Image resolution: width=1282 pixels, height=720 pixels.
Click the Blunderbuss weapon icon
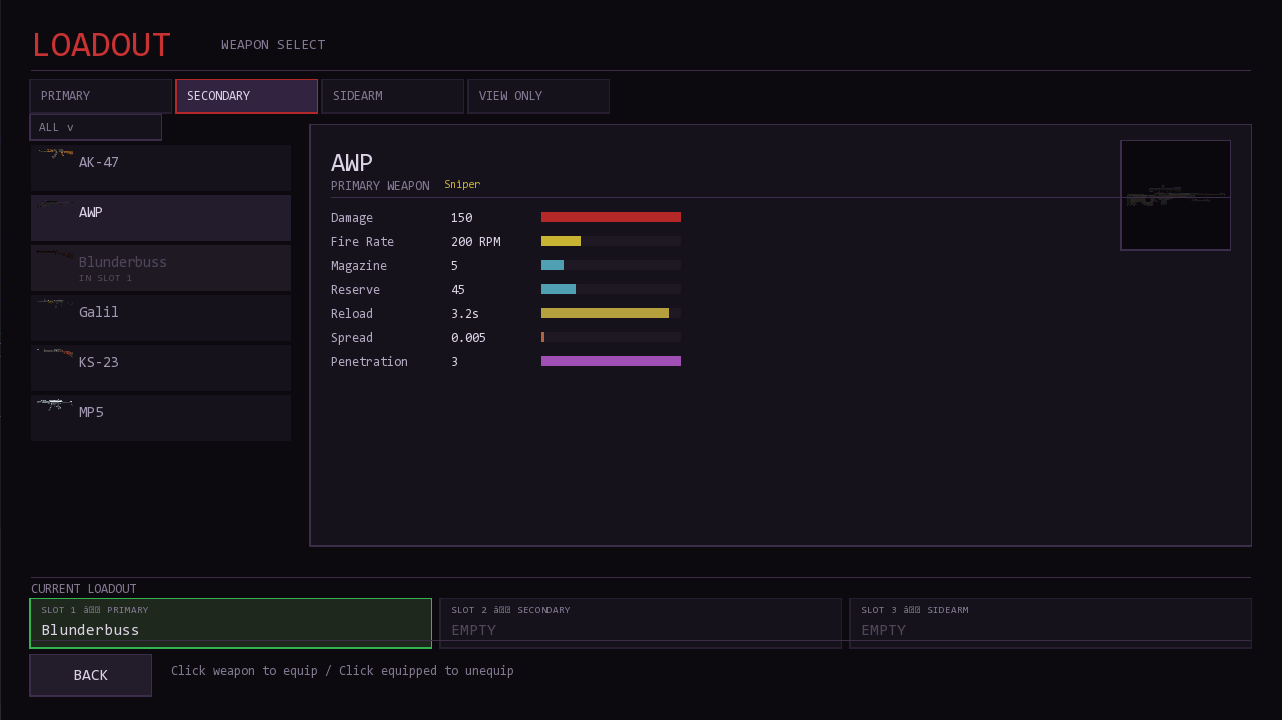click(x=55, y=253)
